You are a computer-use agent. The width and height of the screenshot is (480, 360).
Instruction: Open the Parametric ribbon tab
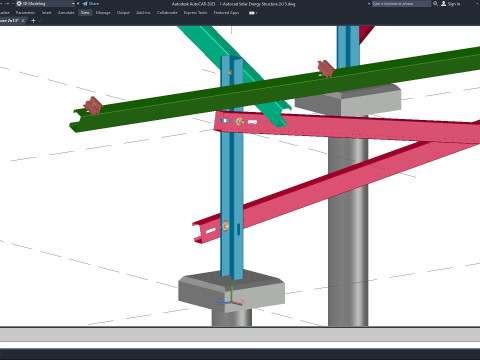(25, 13)
